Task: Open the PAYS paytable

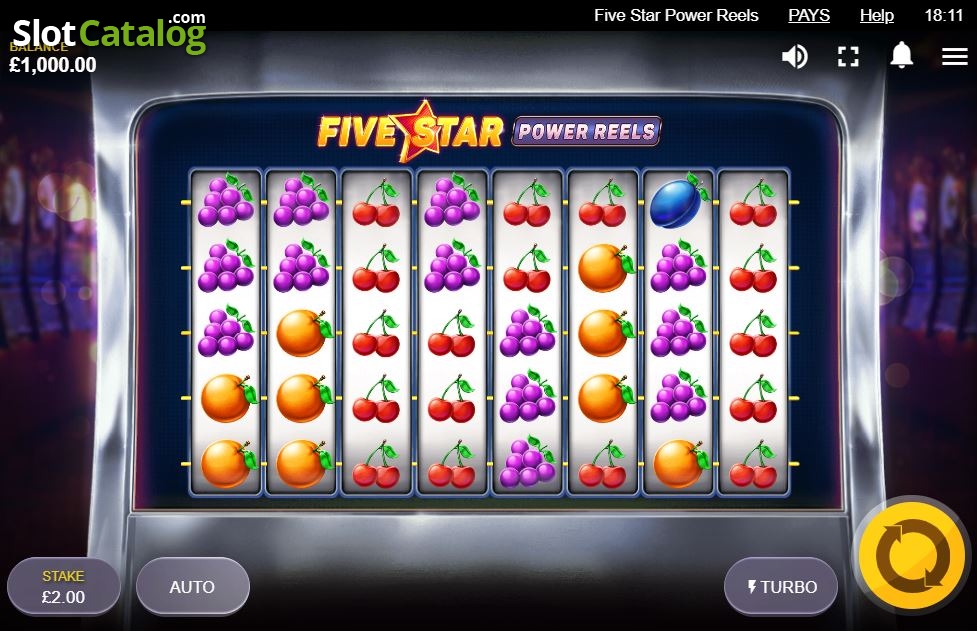Action: (809, 15)
